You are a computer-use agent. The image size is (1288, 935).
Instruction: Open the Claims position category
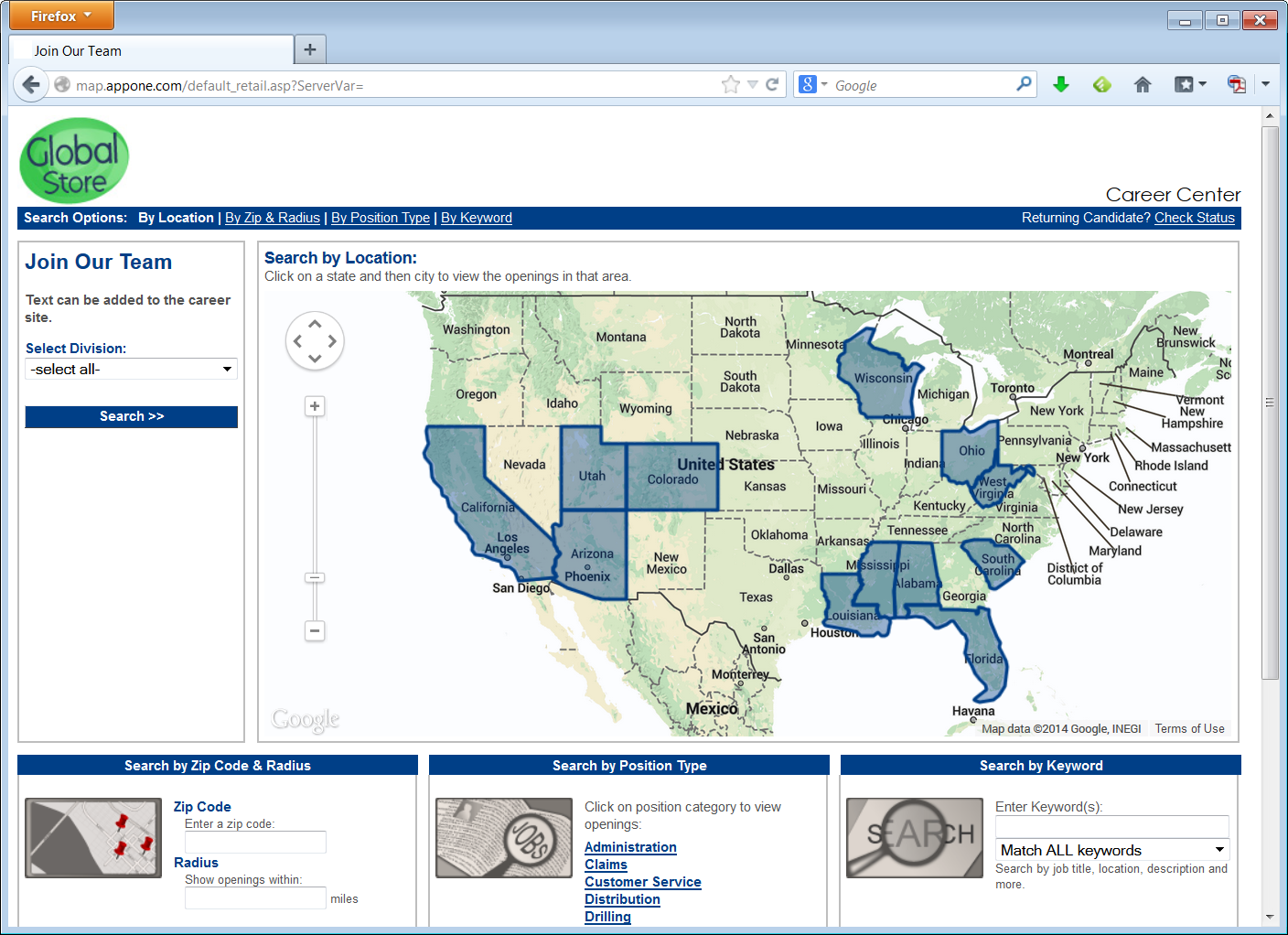[606, 865]
